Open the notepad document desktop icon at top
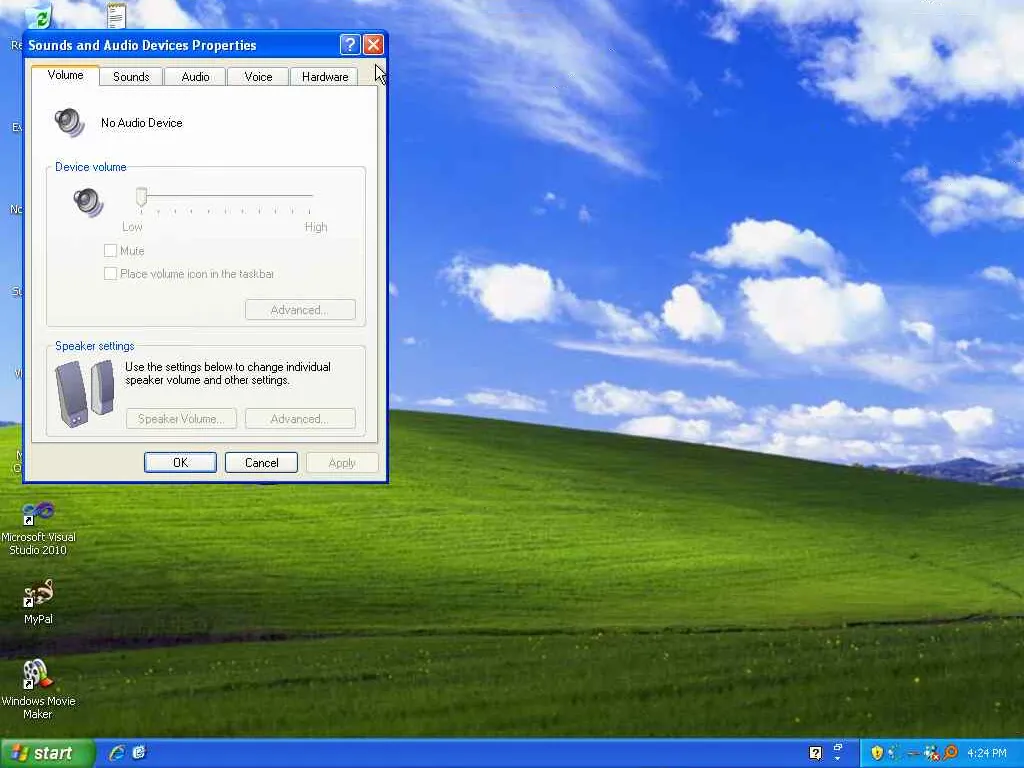Image resolution: width=1024 pixels, height=768 pixels. (x=116, y=16)
